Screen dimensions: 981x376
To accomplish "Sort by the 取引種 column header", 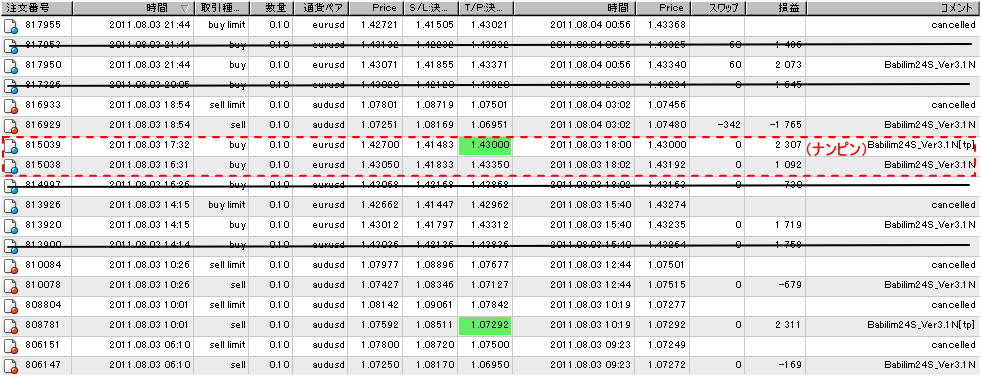I will pos(221,8).
